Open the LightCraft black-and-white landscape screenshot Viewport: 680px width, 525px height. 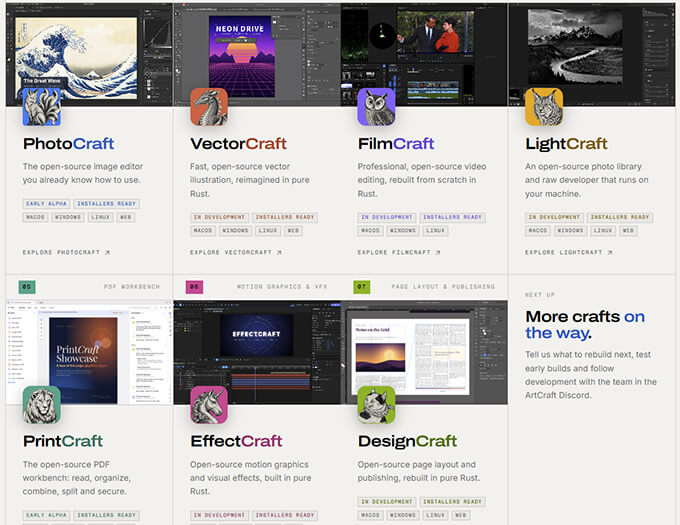592,55
